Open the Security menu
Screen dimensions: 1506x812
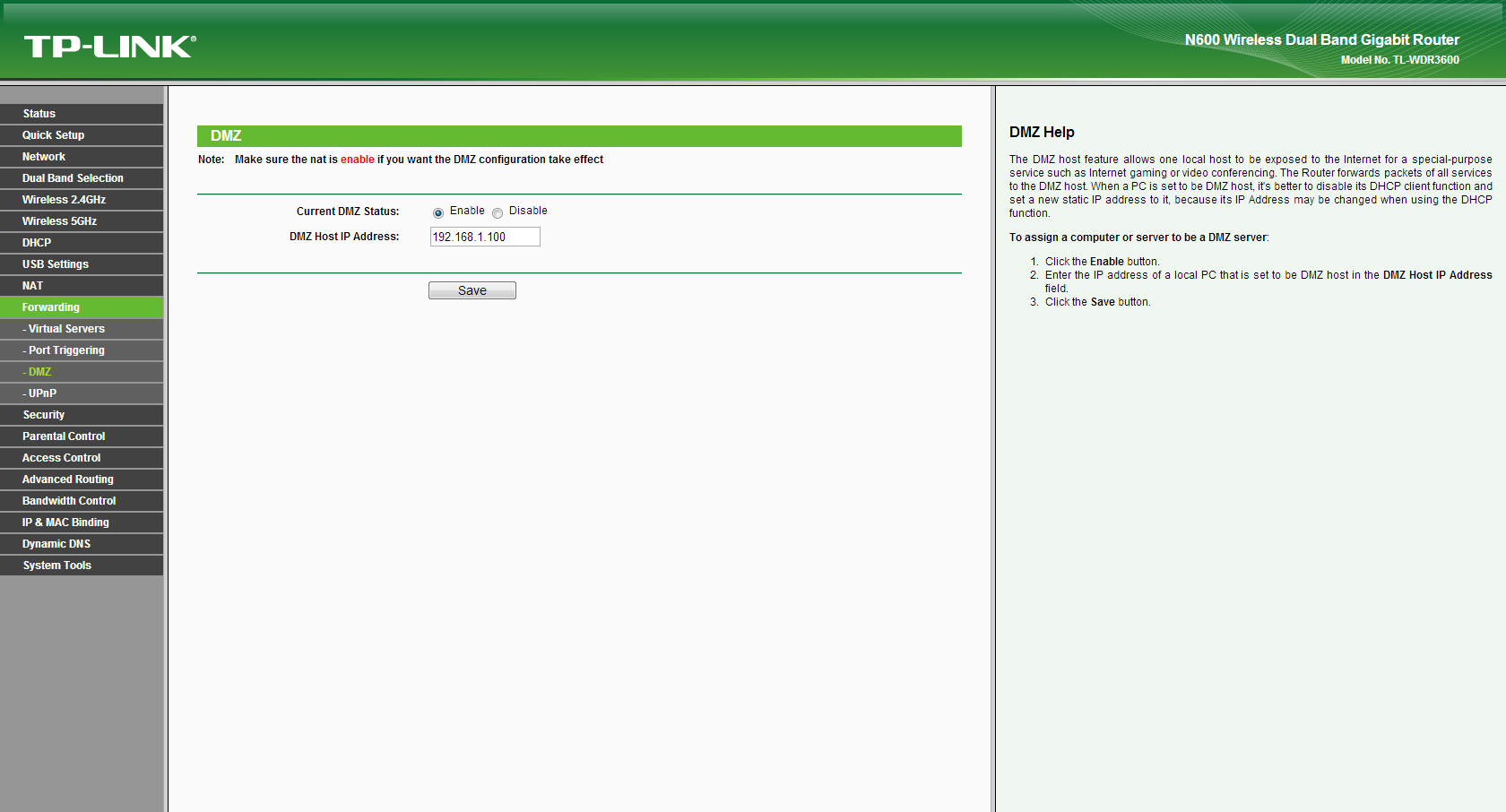click(x=82, y=415)
